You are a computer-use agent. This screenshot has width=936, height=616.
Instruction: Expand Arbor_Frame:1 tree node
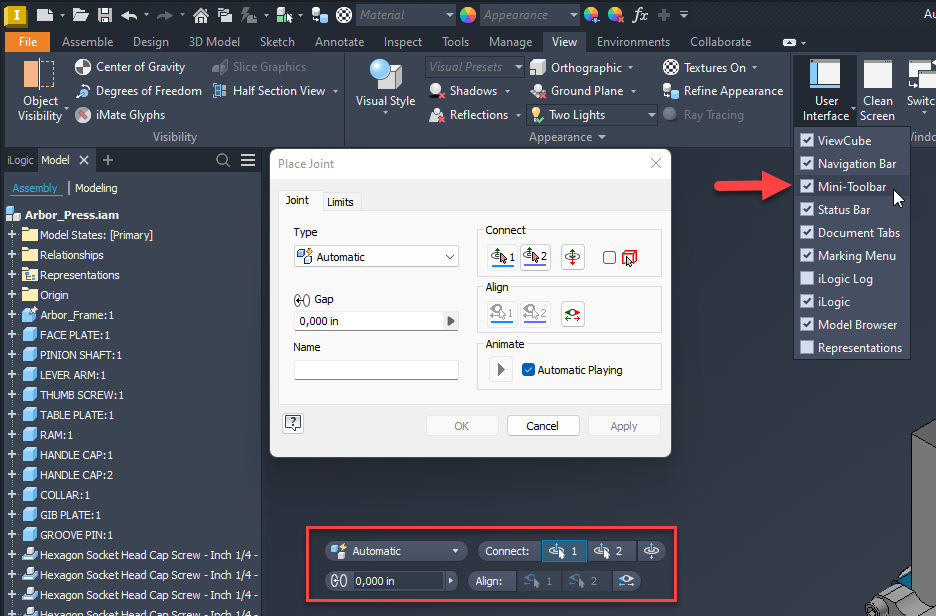click(12, 315)
